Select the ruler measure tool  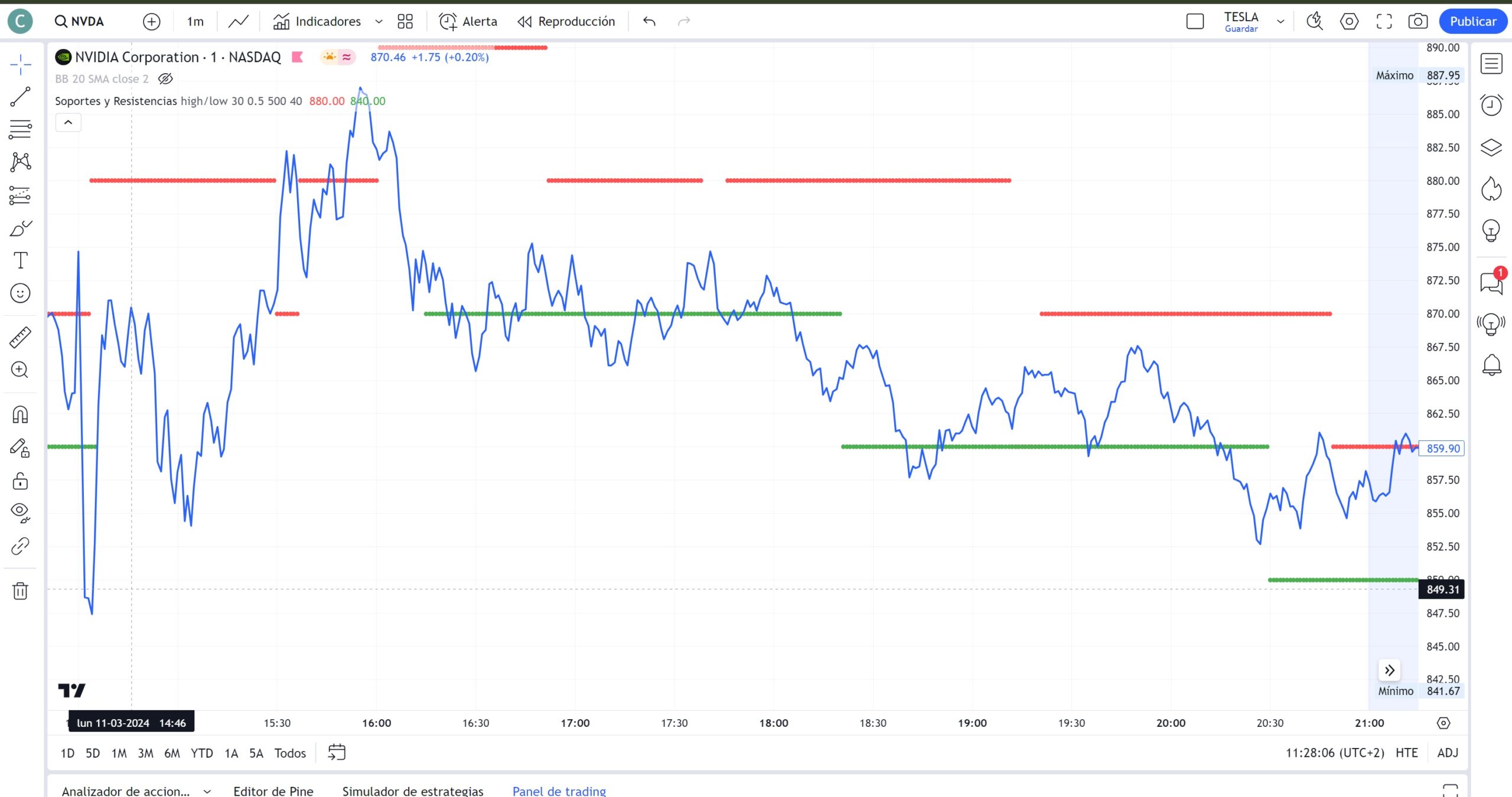20,337
